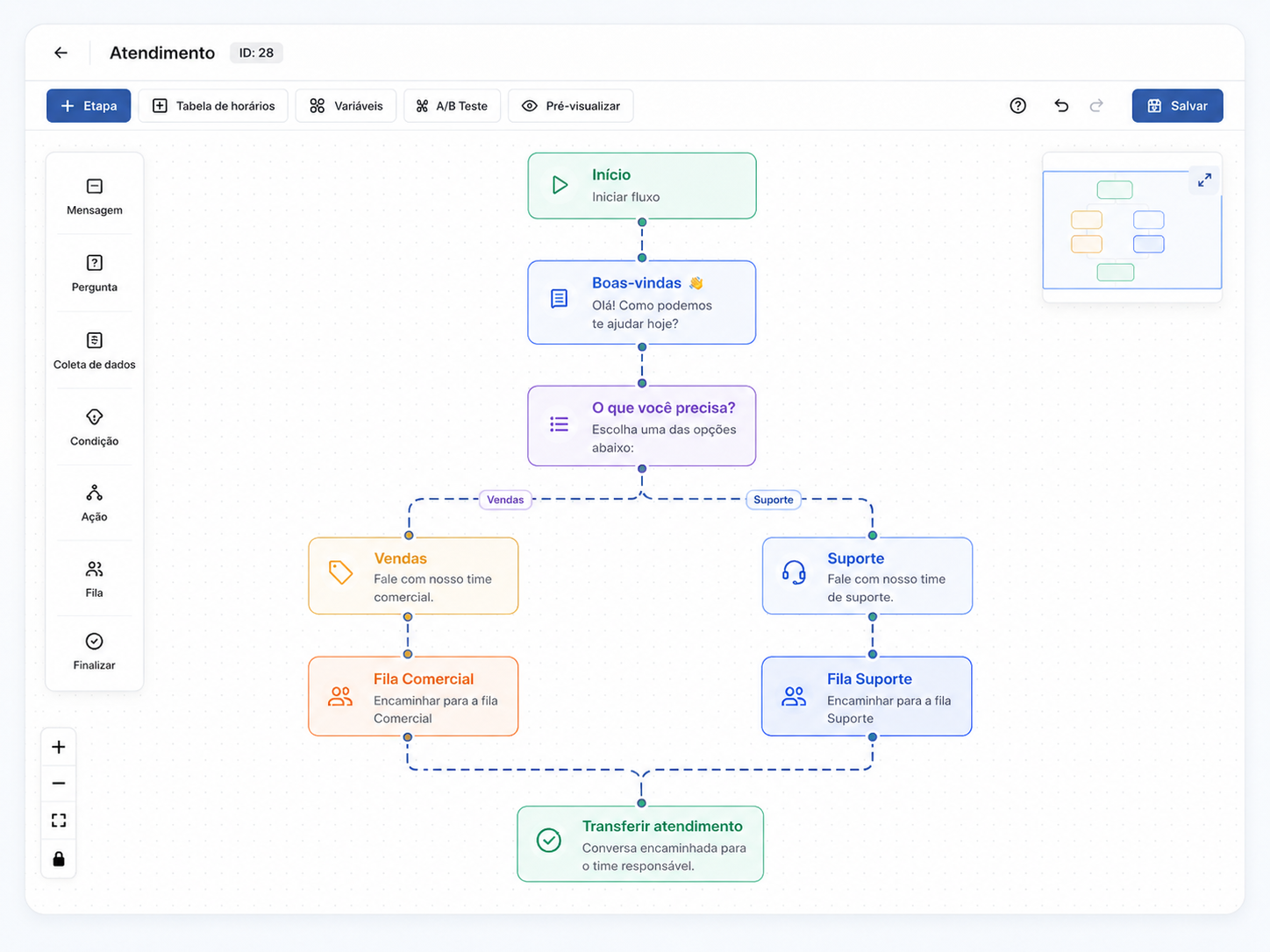Screen dimensions: 1270x952
Task: Select the Coleta de dados tool
Action: pos(95,351)
